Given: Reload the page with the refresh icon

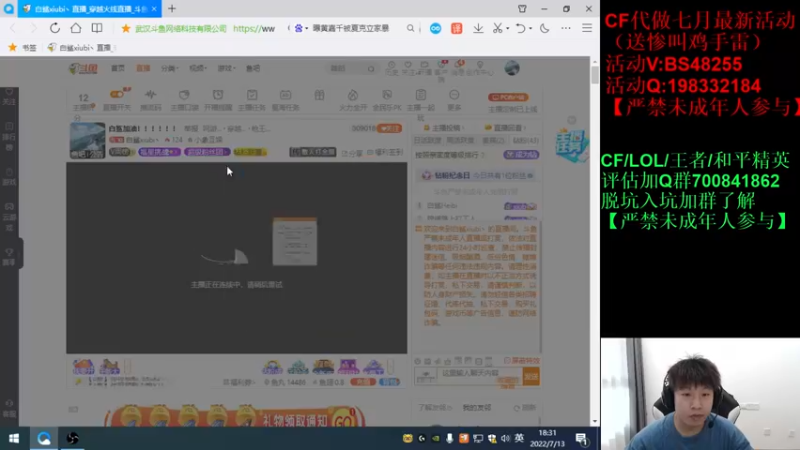Looking at the screenshot, I should (x=55, y=28).
